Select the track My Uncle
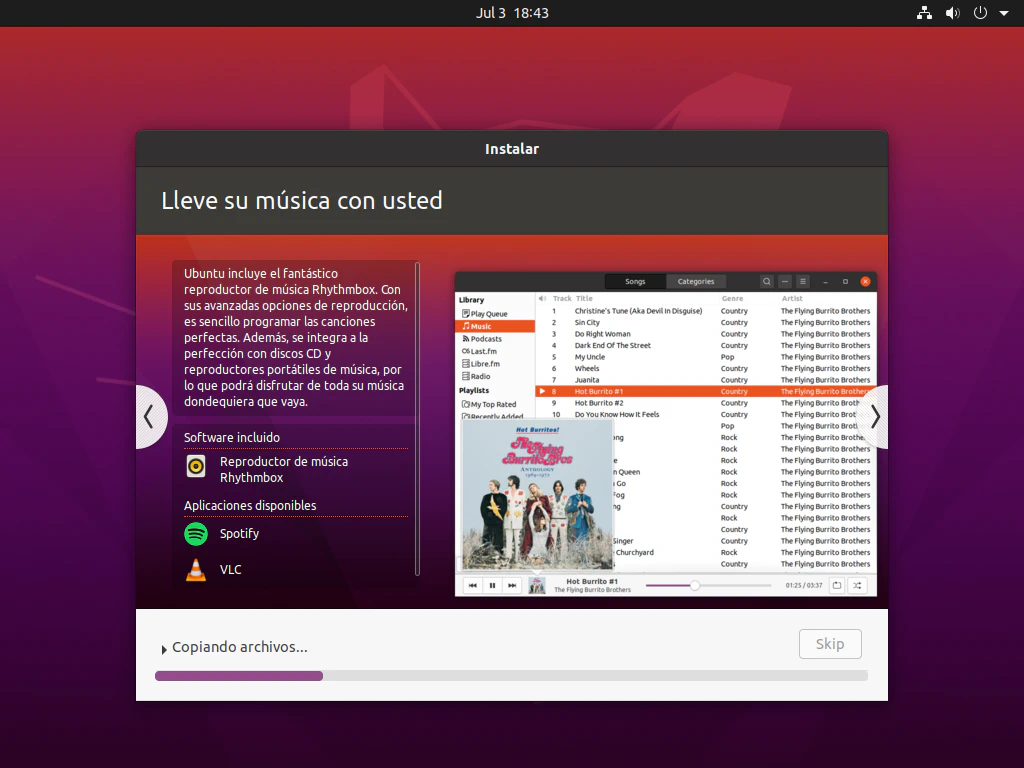 coord(705,357)
